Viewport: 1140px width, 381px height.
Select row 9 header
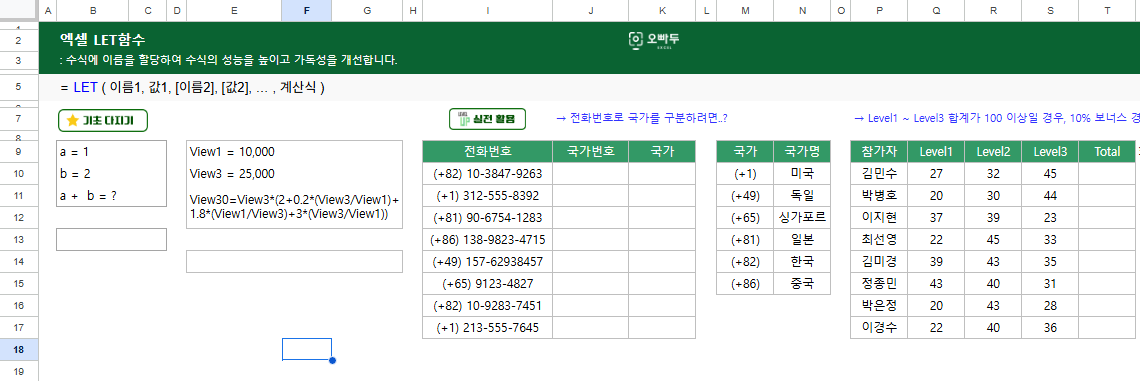point(19,152)
